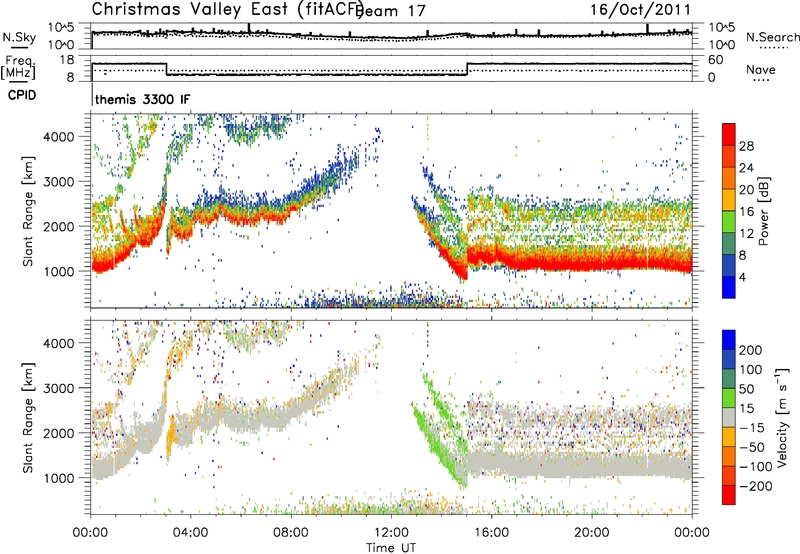Click '4000' on power panel range axis
Image resolution: width=800 pixels, height=554 pixels.
[x=58, y=137]
